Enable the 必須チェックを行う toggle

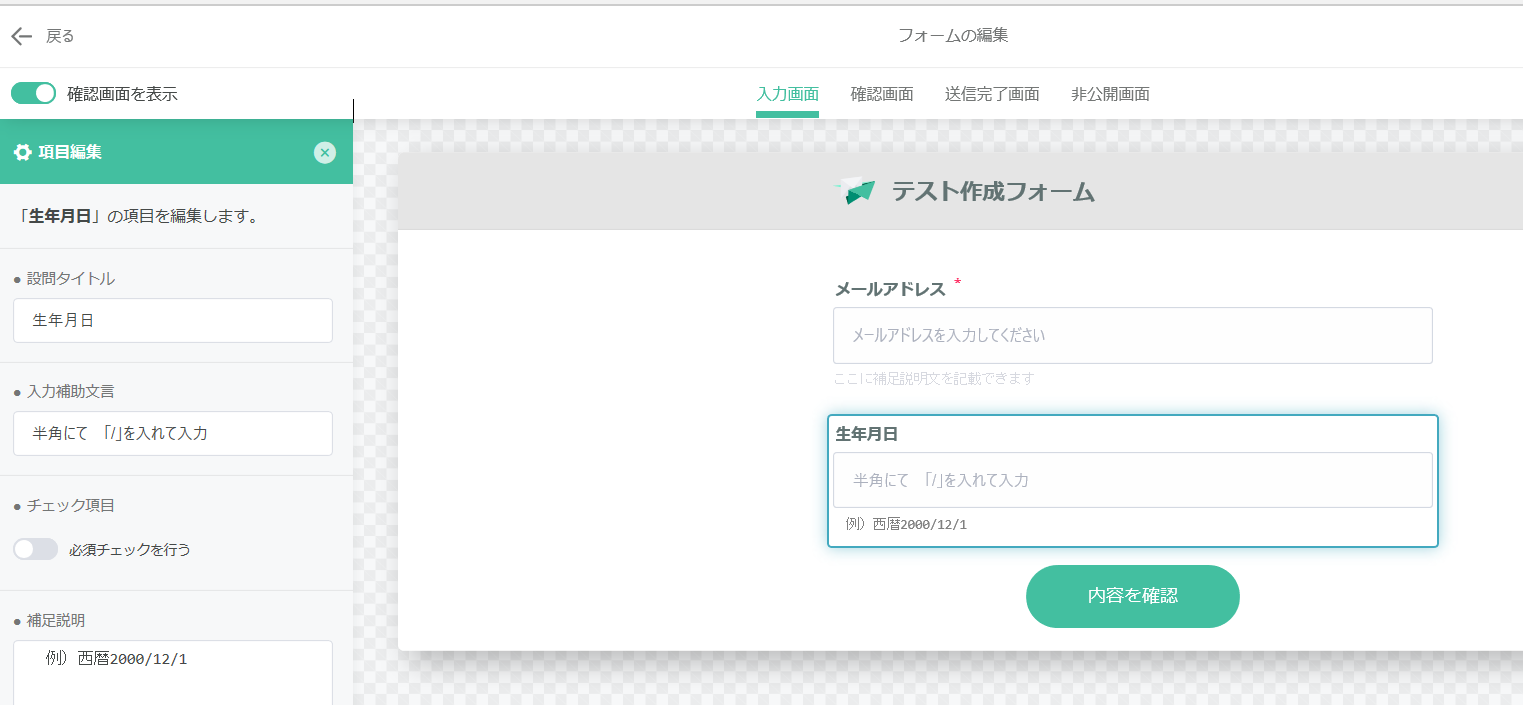(35, 548)
